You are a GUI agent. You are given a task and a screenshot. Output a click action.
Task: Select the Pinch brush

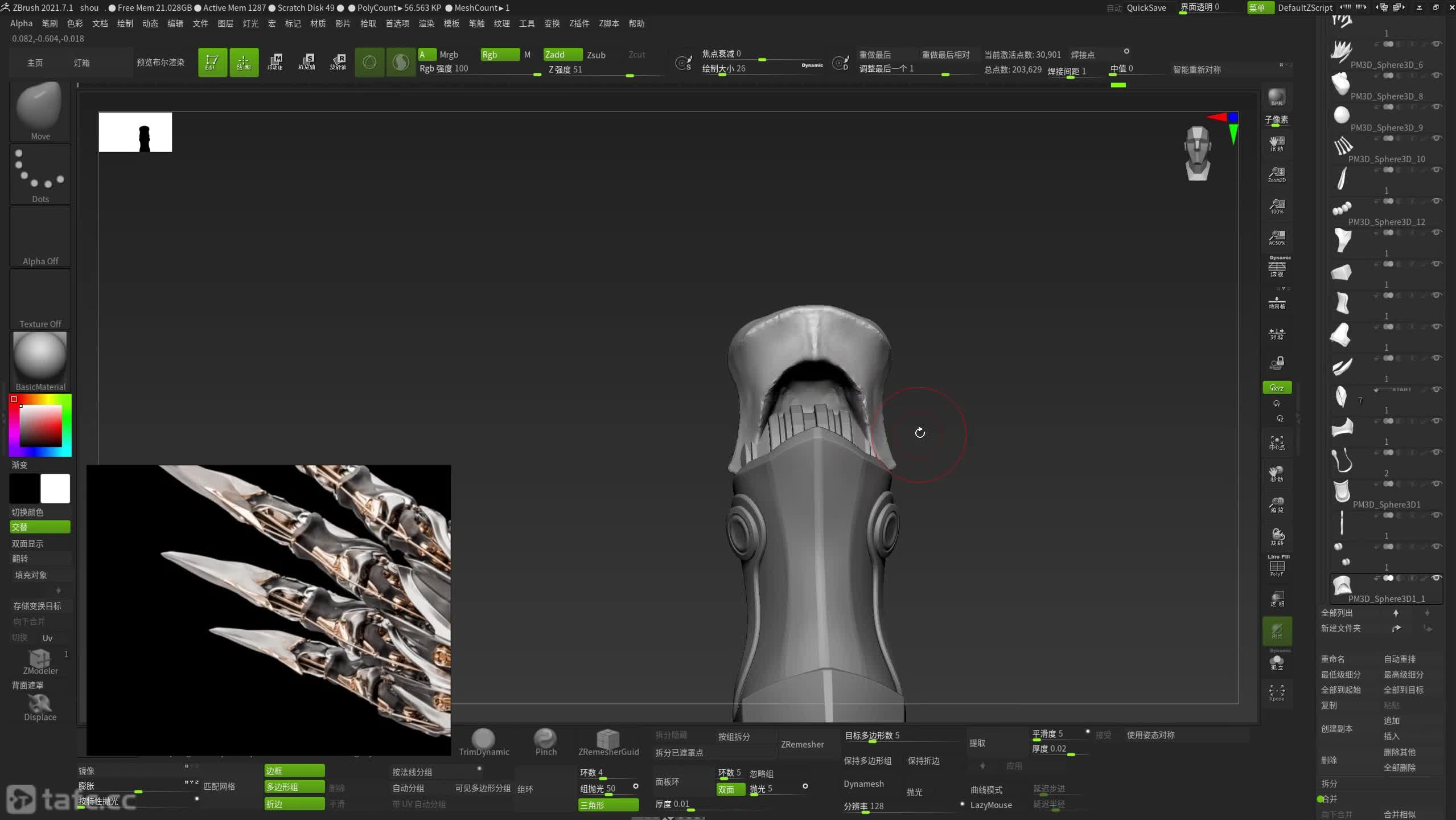(x=545, y=743)
